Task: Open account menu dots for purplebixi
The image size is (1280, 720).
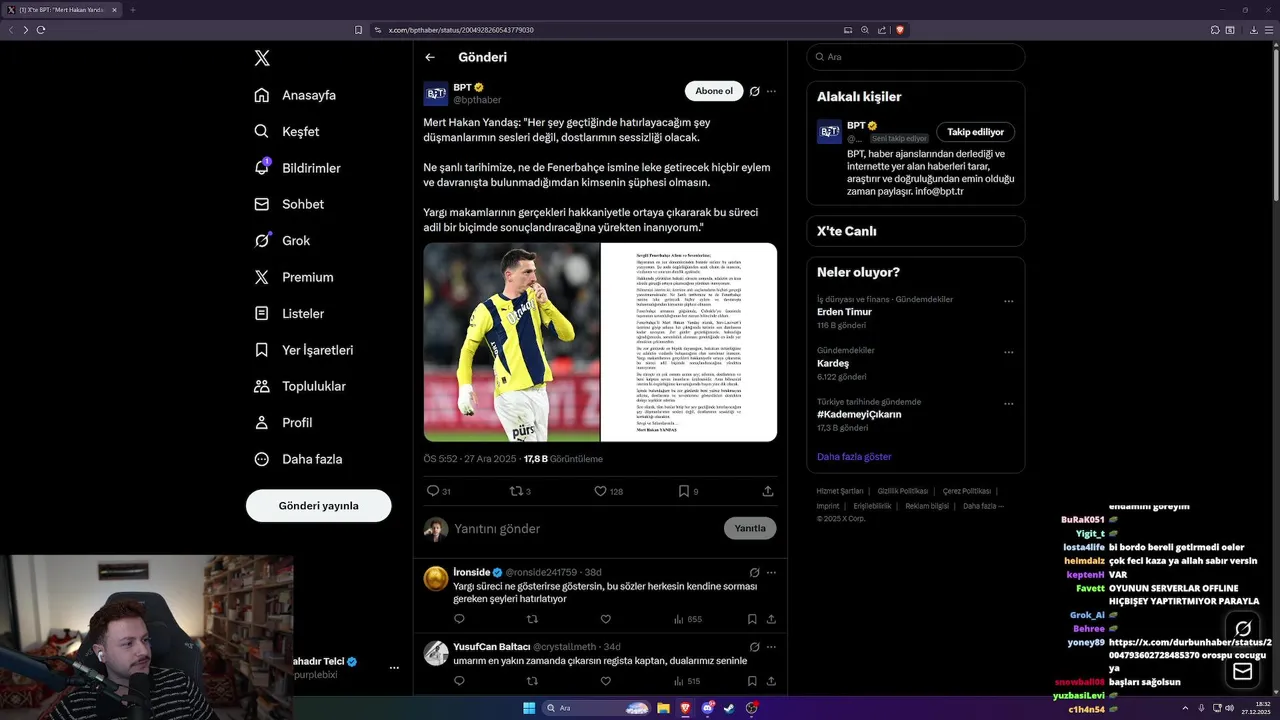Action: 394,667
